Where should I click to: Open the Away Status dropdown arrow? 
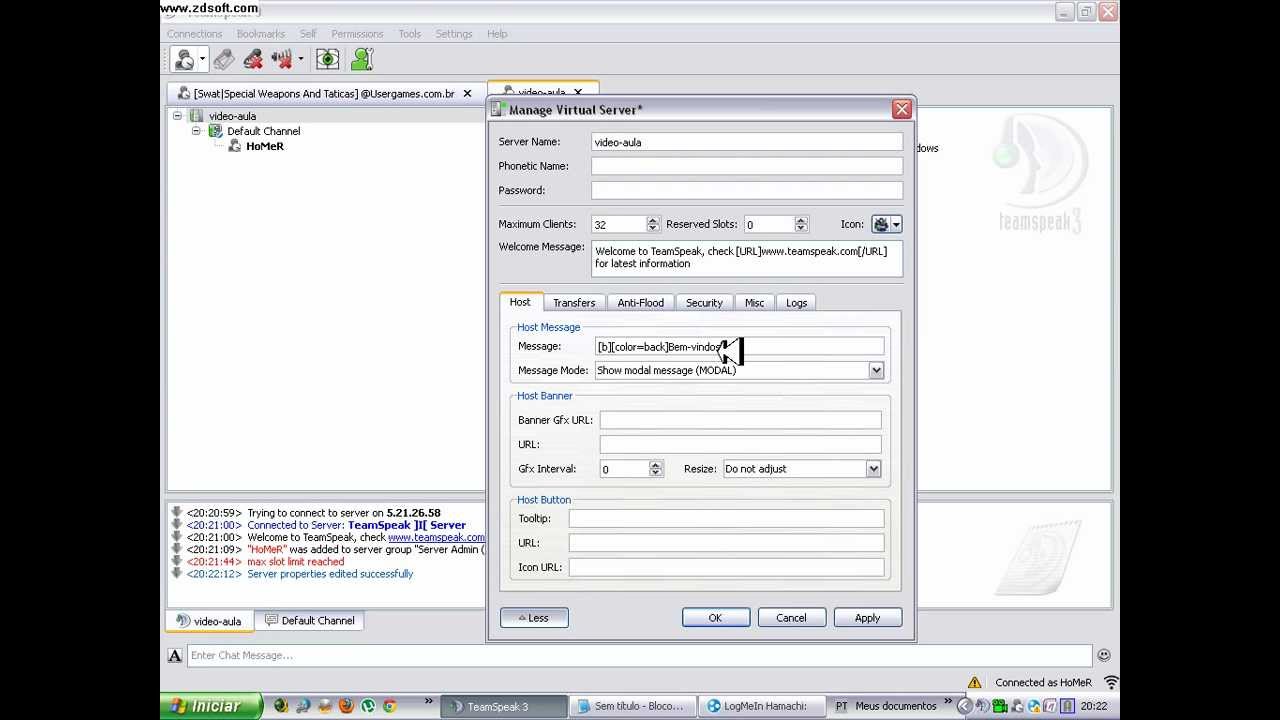coord(202,60)
